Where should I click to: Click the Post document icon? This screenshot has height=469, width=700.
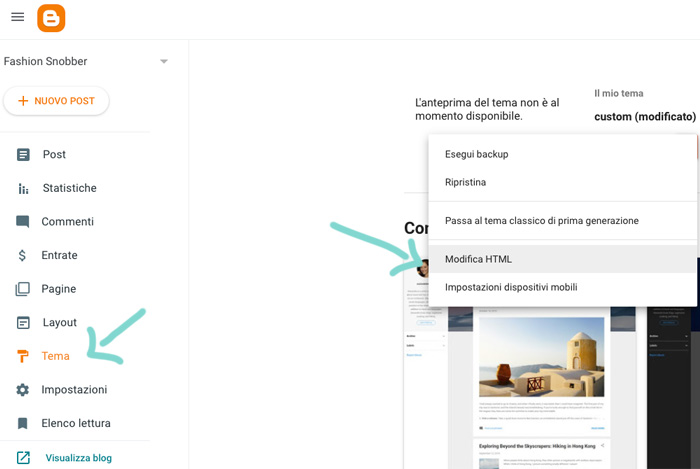pyautogui.click(x=23, y=154)
